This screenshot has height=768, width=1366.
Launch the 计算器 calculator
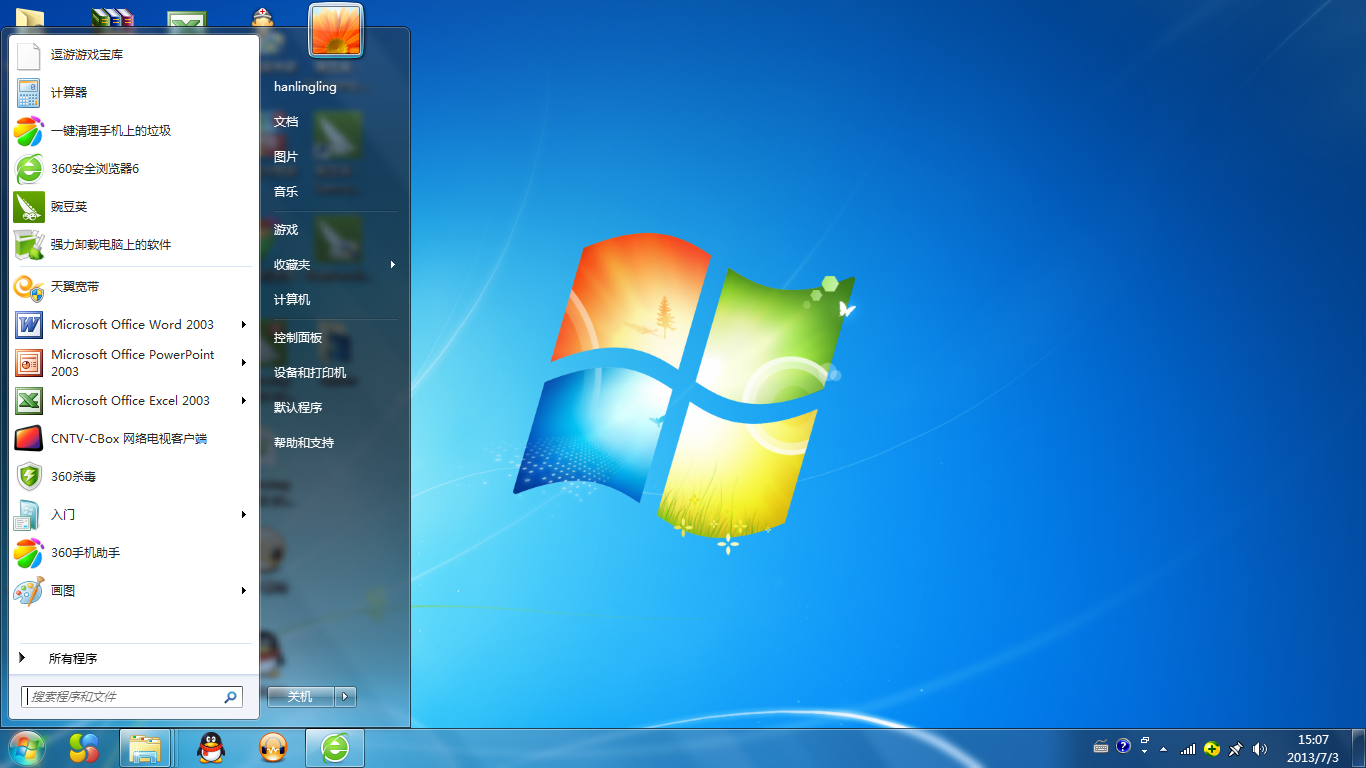point(134,93)
